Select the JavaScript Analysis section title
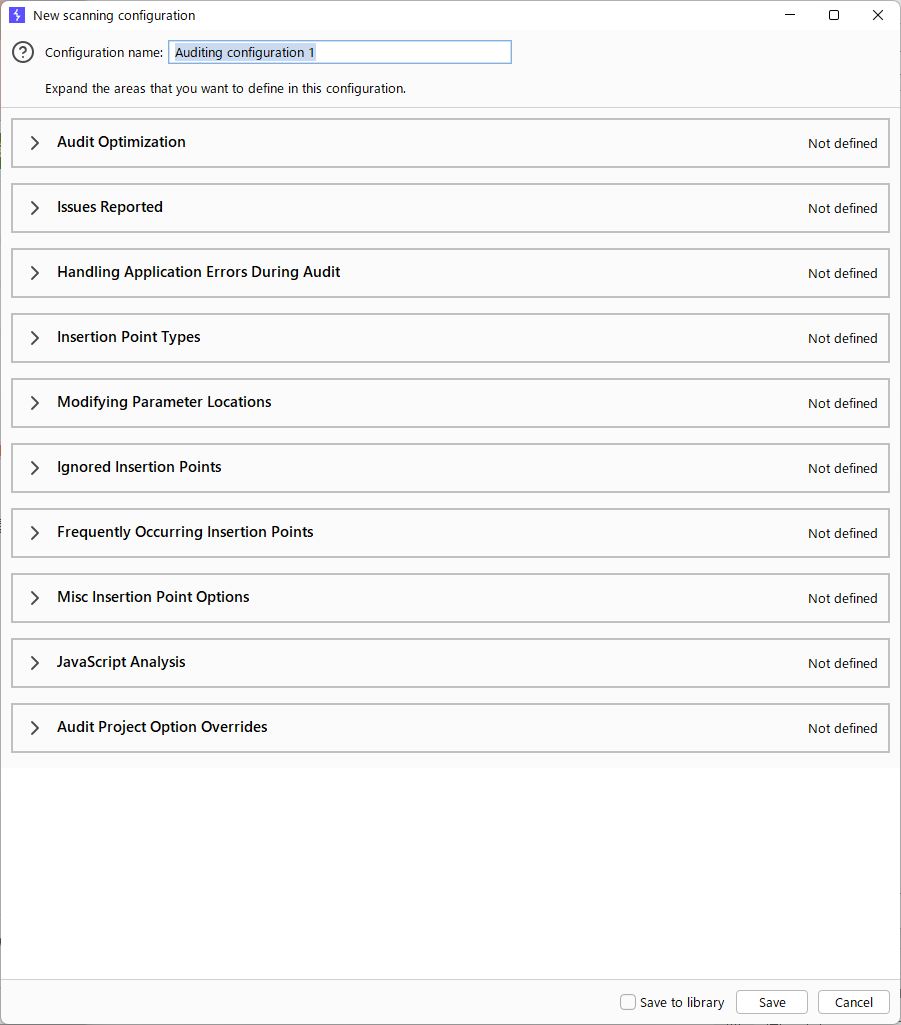901x1025 pixels. pos(121,662)
